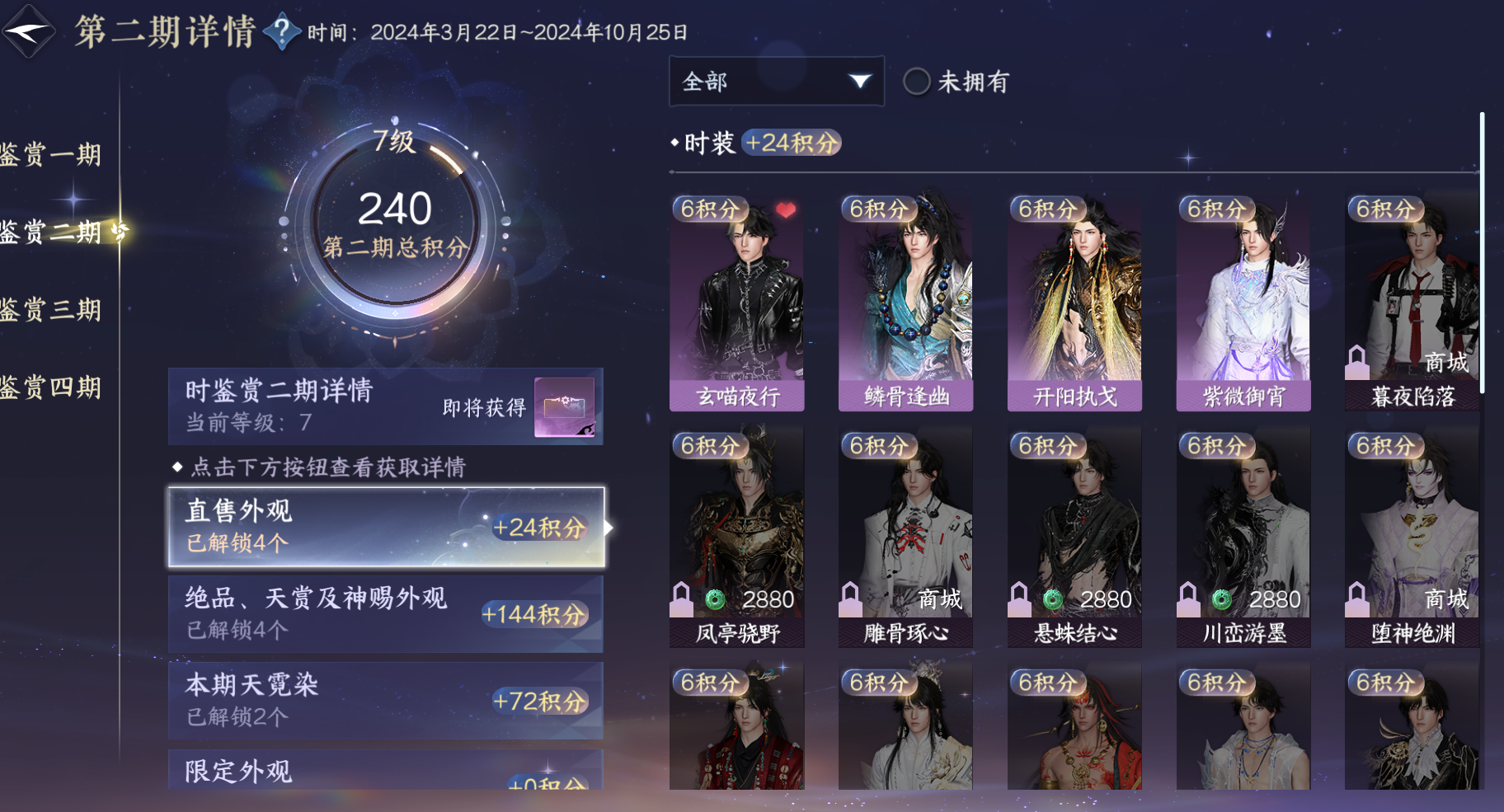
Task: Click the lock icon on 雕骨琢心
Action: pos(850,599)
